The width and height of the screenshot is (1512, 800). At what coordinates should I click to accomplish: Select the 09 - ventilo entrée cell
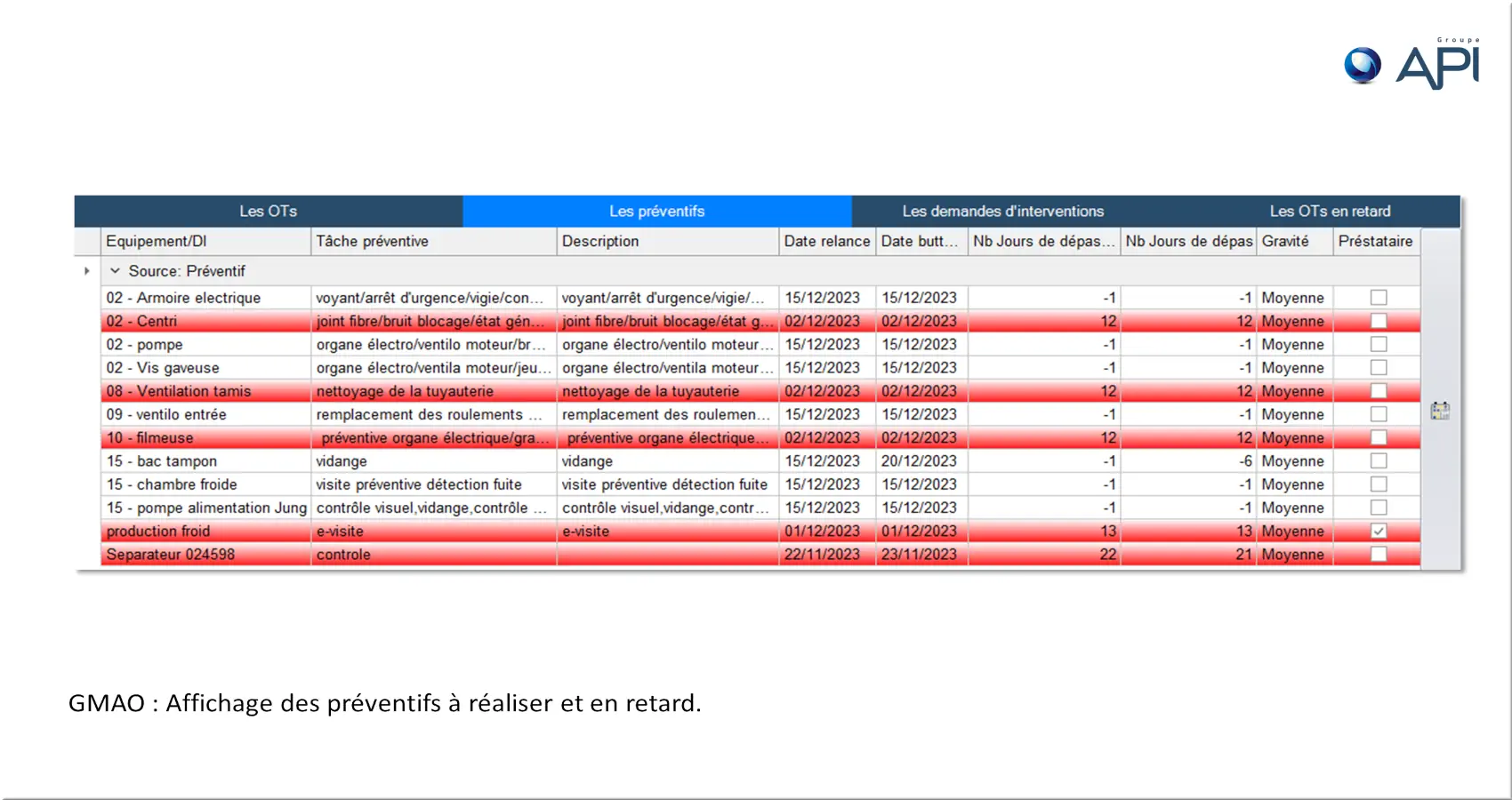click(205, 414)
